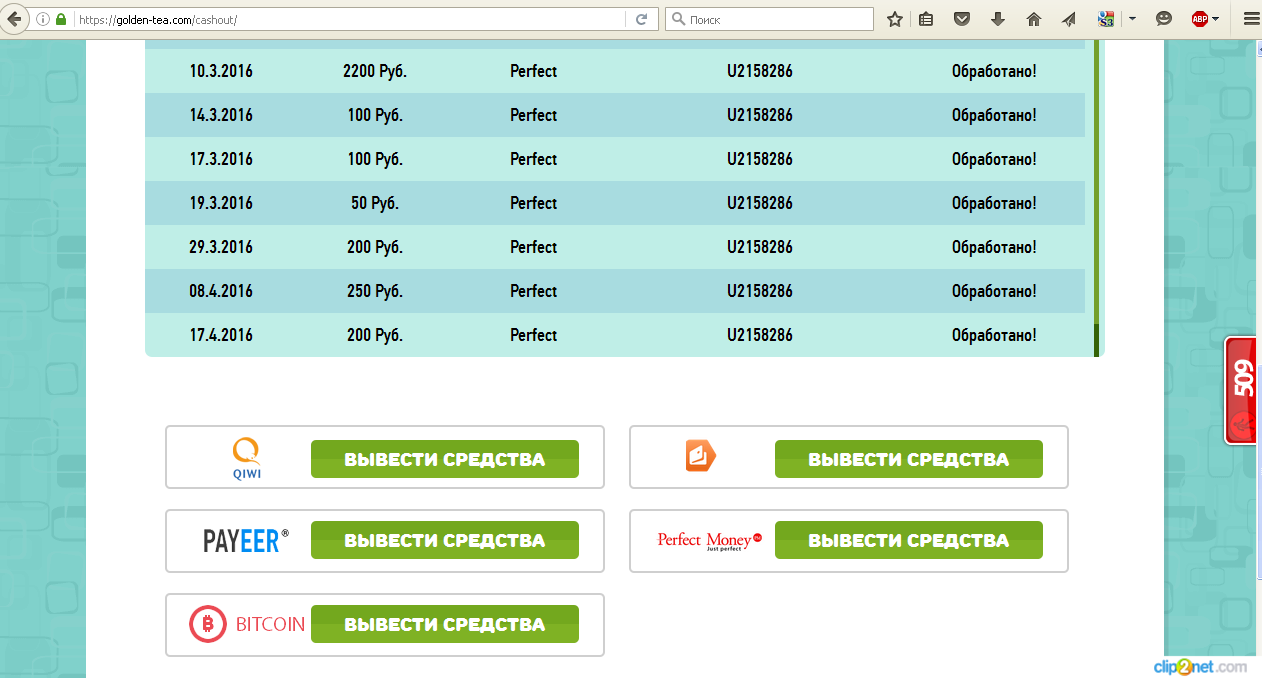Reload the current page
Screen dimensions: 1262x678
coord(641,19)
